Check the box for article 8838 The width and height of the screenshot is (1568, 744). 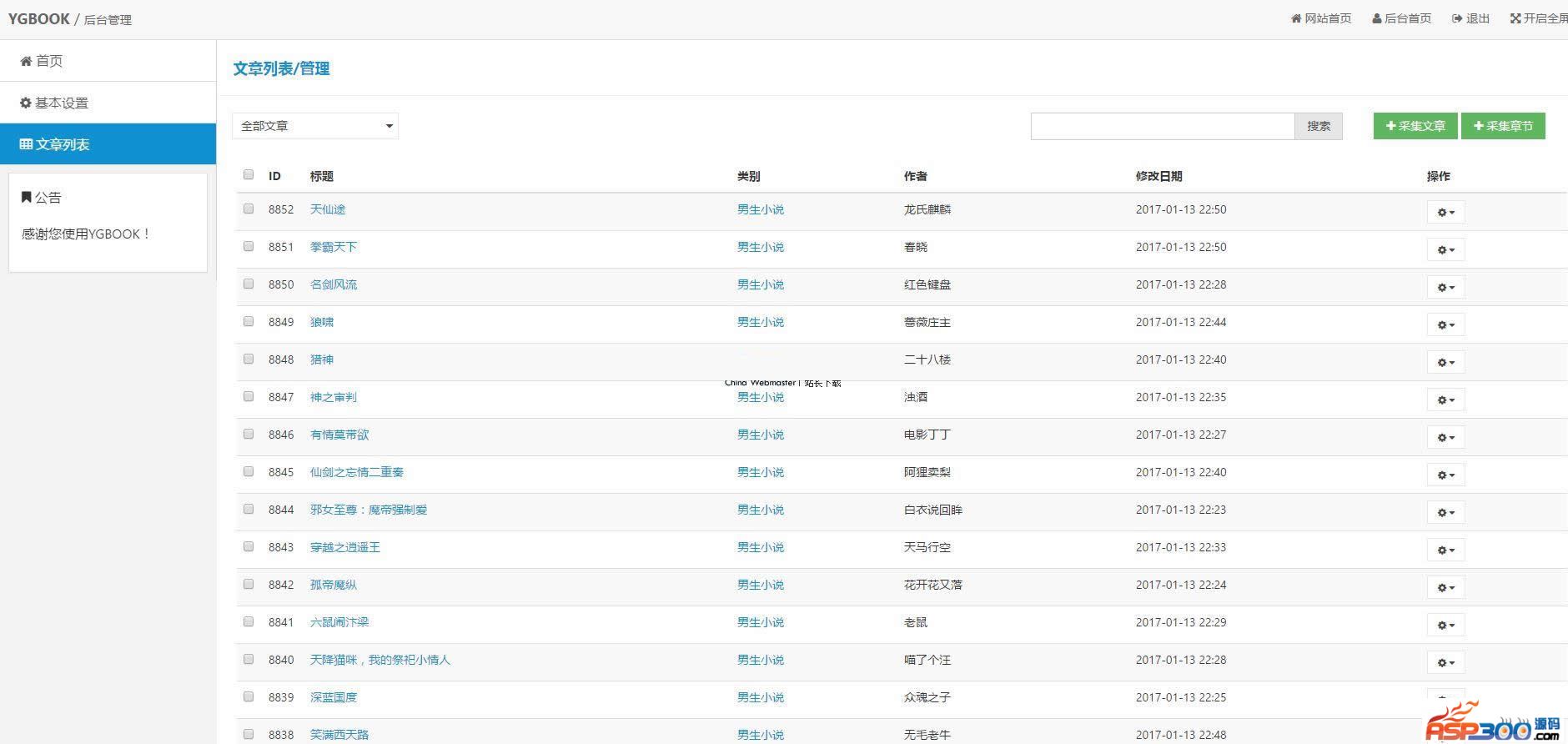pyautogui.click(x=249, y=734)
